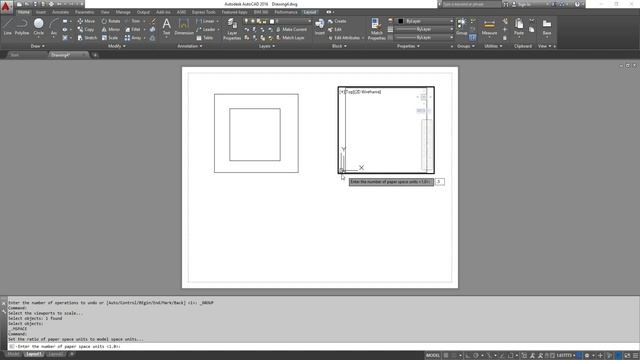
Task: Click the Fillet tool
Action: [133, 29]
